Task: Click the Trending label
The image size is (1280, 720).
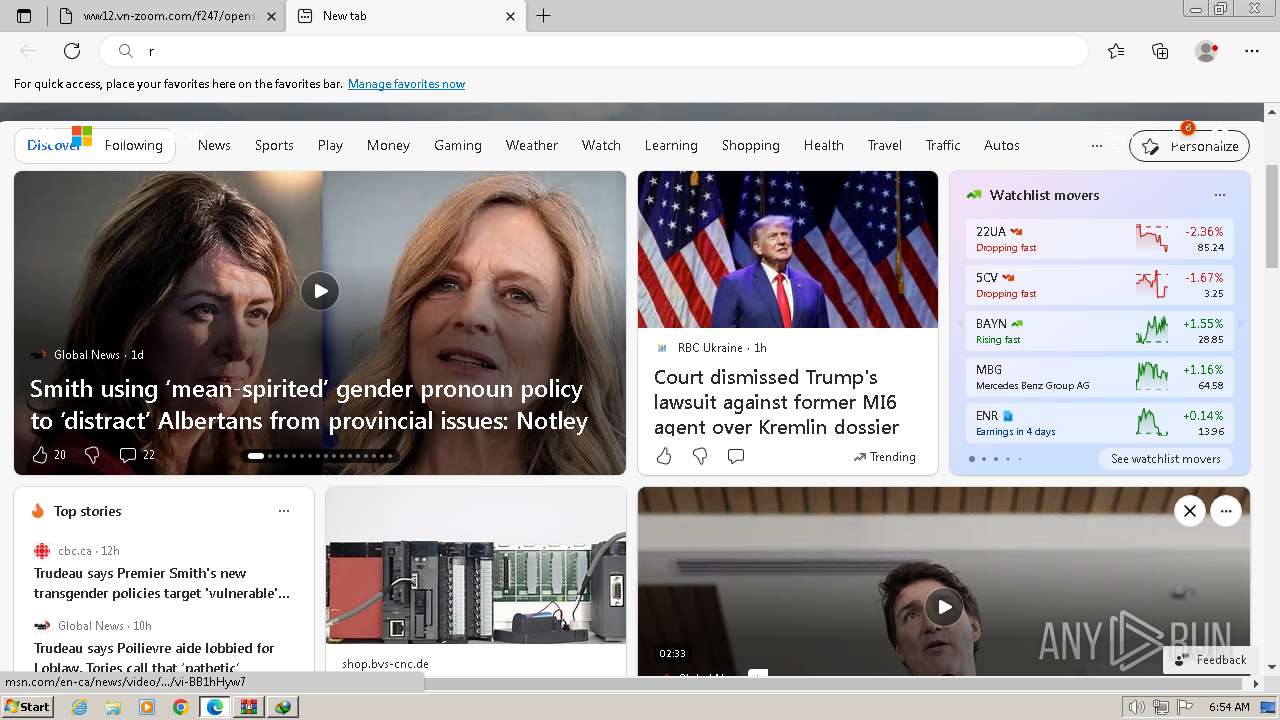Action: (885, 457)
